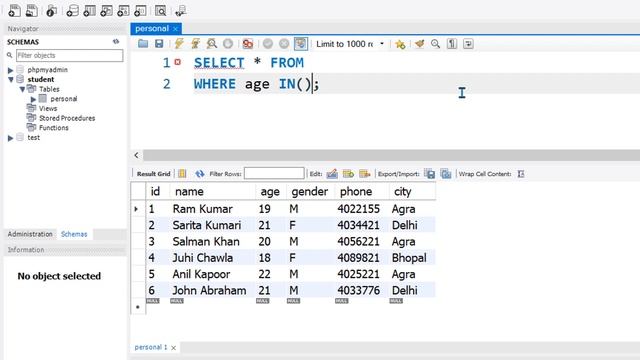Refresh the SCHEMAS list

pyautogui.click(x=116, y=42)
